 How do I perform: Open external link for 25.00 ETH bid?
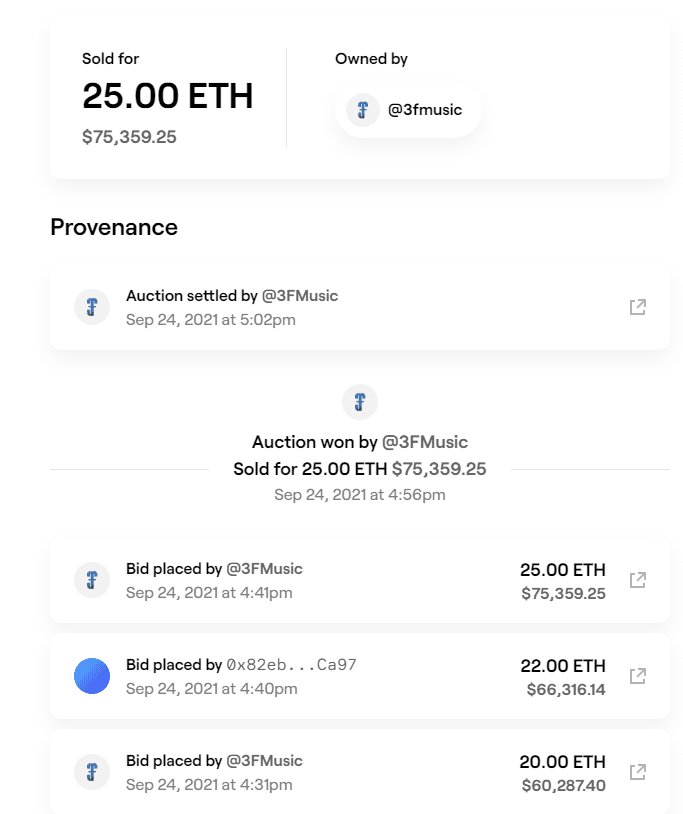(x=637, y=580)
